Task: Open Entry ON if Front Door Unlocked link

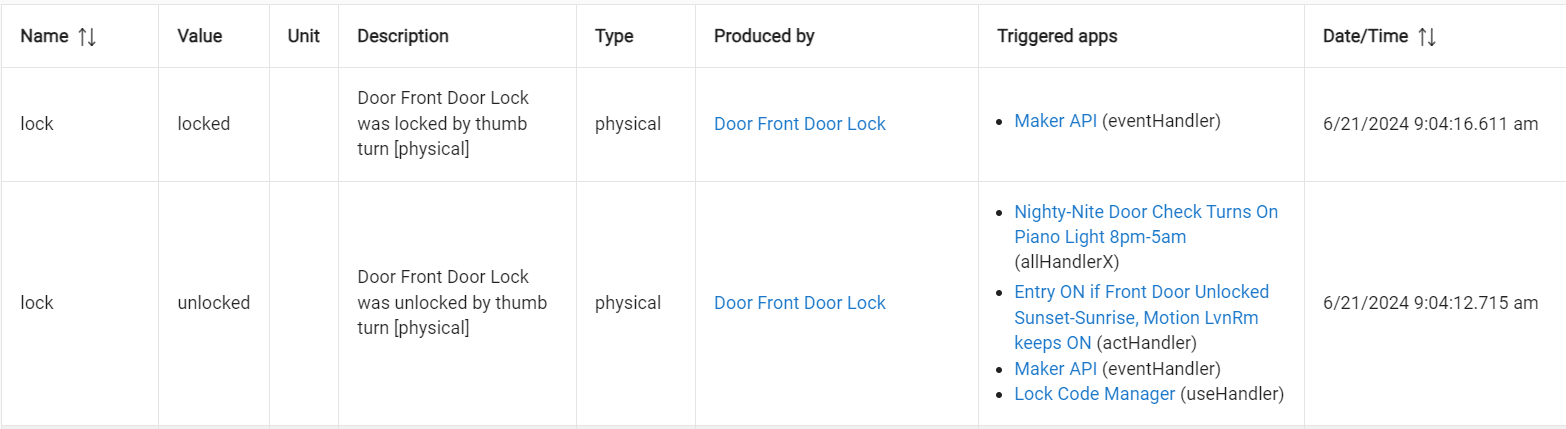Action: point(1141,292)
